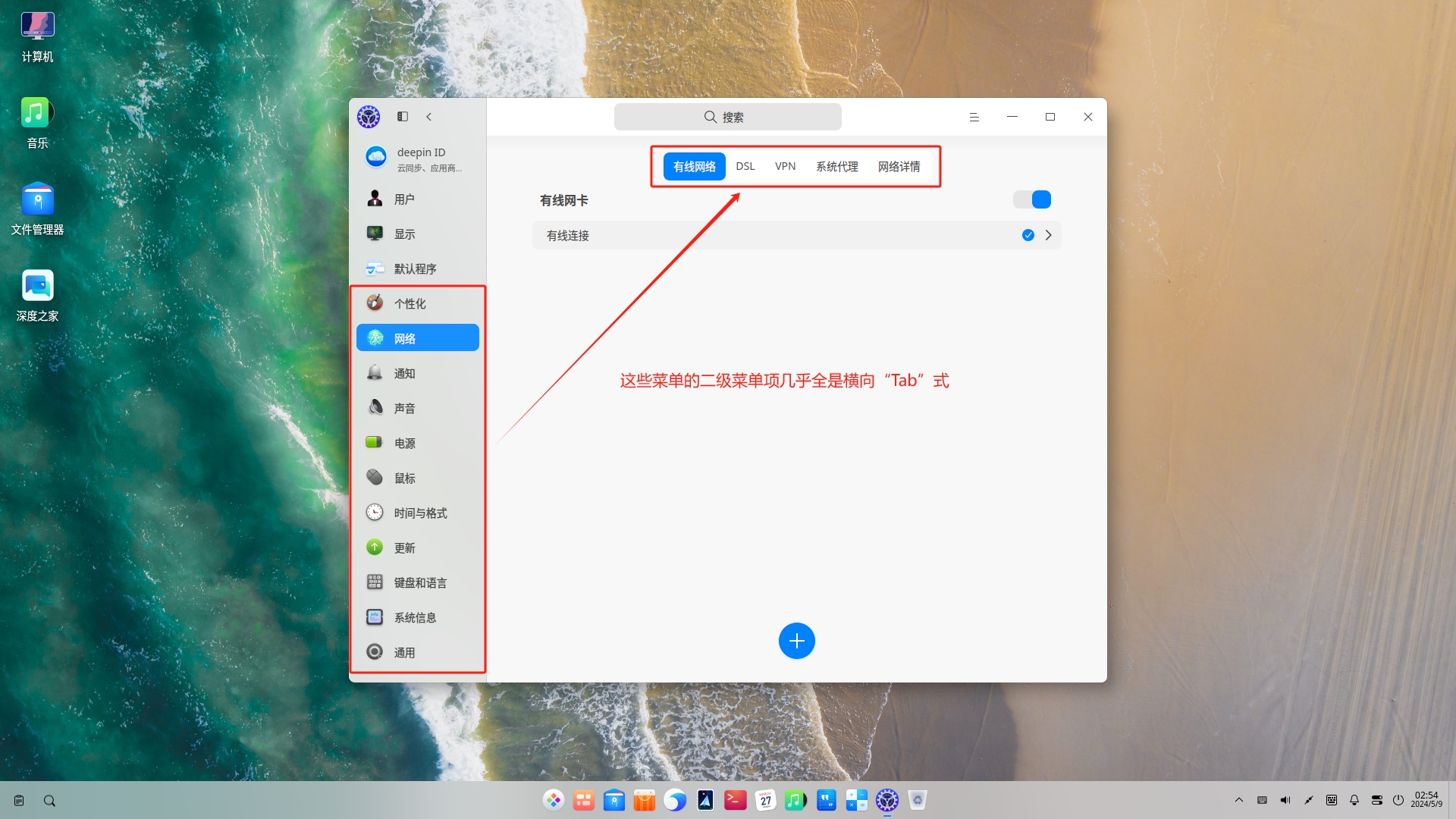The height and width of the screenshot is (819, 1456).
Task: Click the blue plus add-connection button
Action: coord(796,641)
